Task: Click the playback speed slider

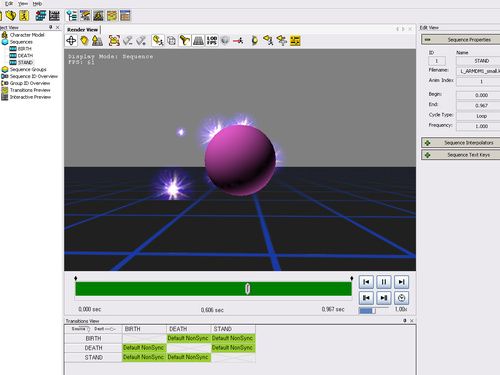Action: point(373,310)
